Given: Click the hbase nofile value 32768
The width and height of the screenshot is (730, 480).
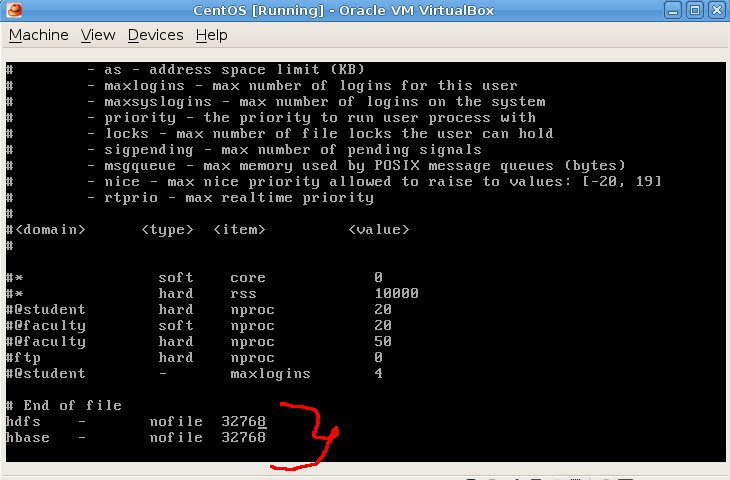Looking at the screenshot, I should (x=243, y=437).
